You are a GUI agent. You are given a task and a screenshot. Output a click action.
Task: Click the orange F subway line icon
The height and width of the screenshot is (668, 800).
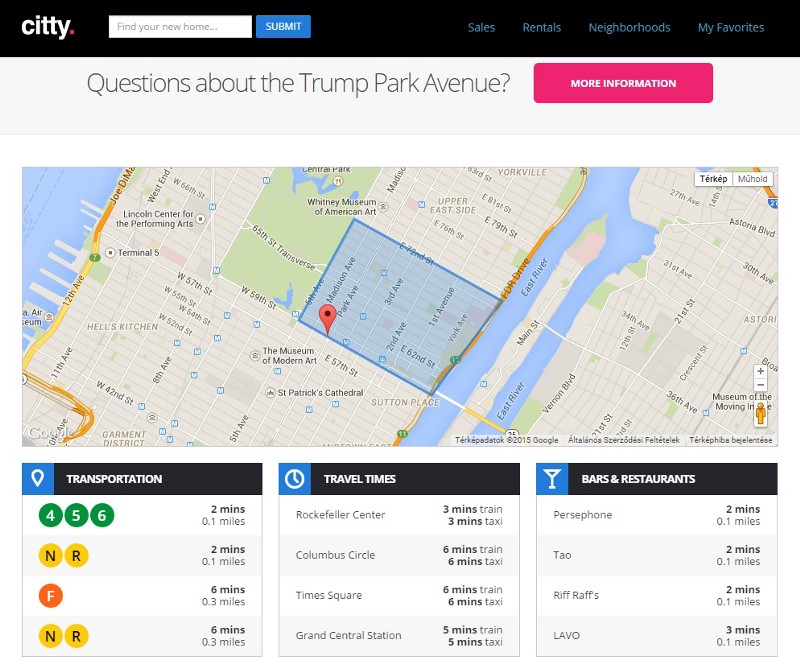pyautogui.click(x=51, y=596)
